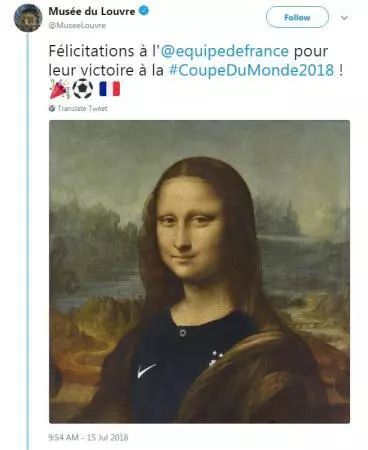Click the tweet text starting with Félicitations
Image resolution: width=368 pixels, height=450 pixels.
click(196, 61)
